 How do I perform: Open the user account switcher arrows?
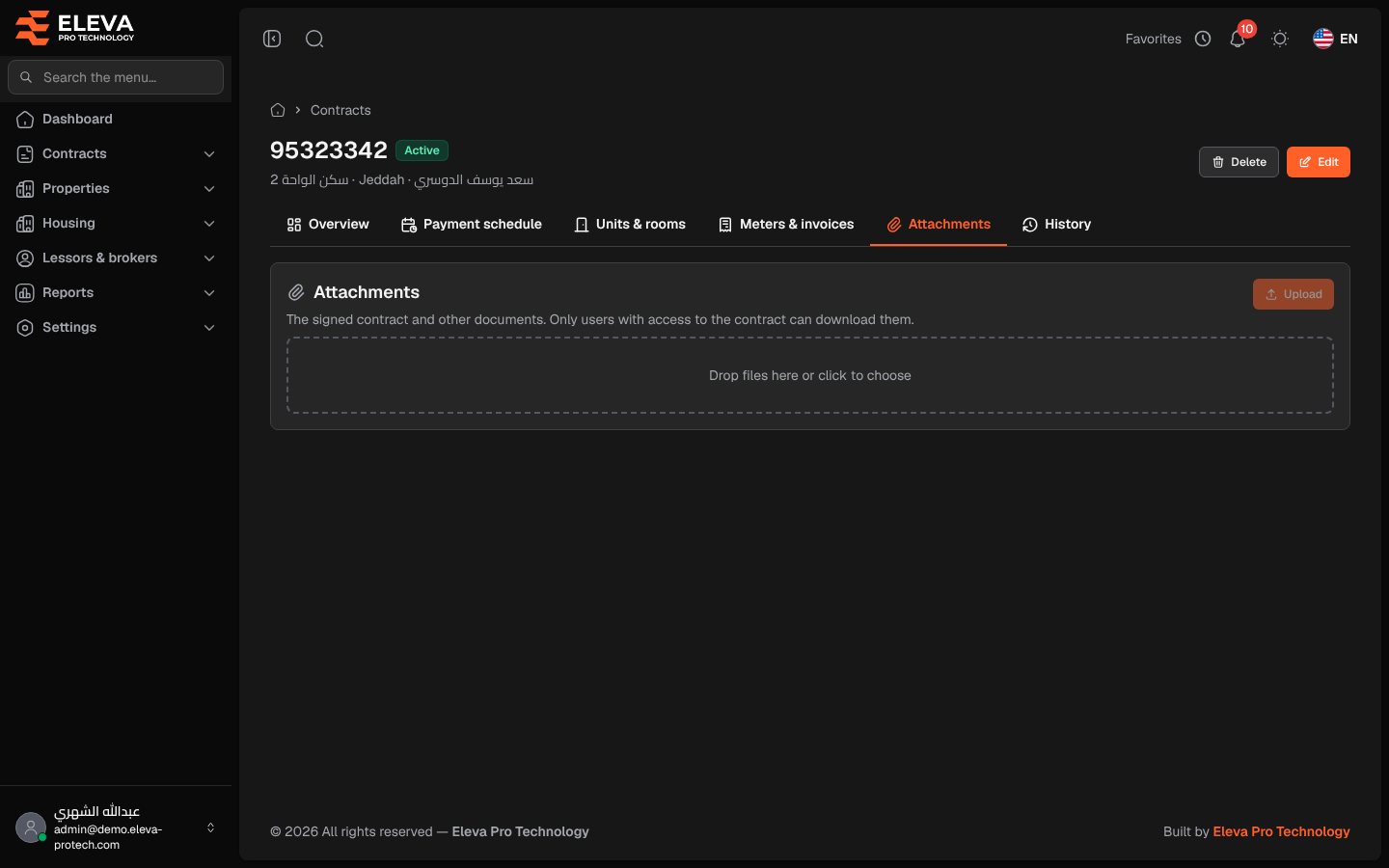click(x=210, y=827)
